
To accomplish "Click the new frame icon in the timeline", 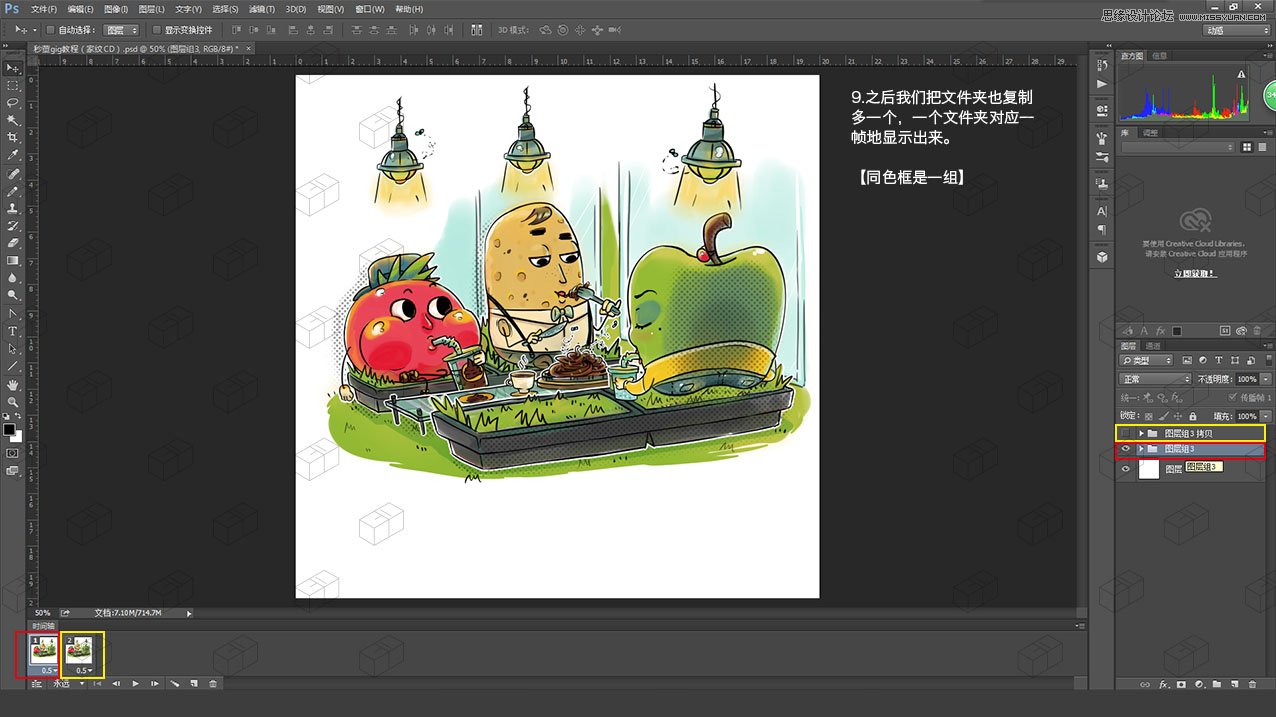I will pos(194,683).
